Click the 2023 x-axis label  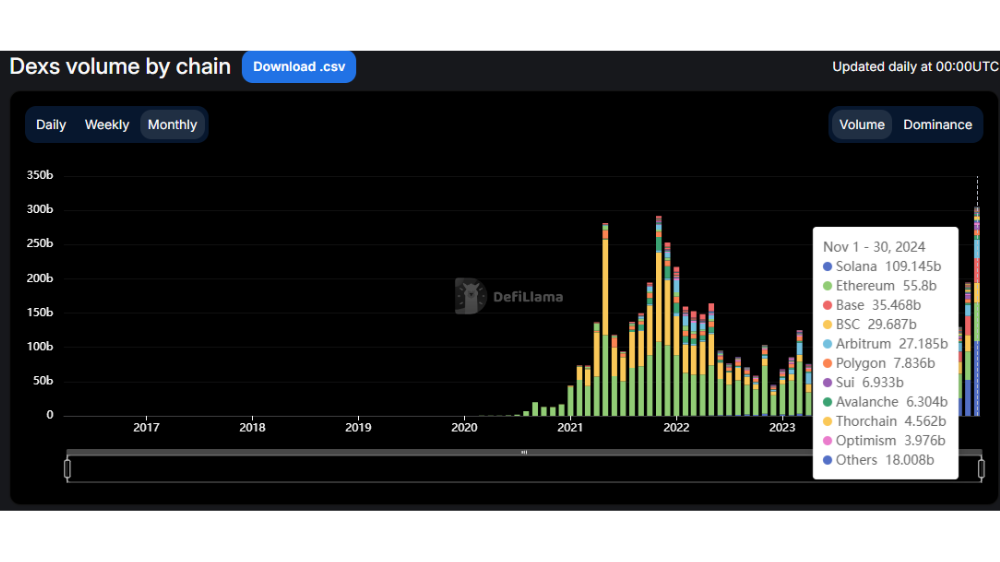[x=782, y=427]
